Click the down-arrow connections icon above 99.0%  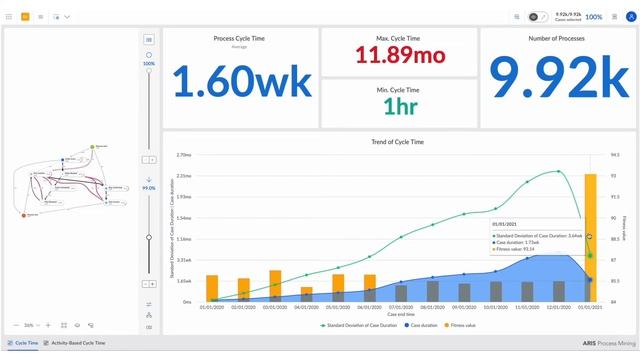click(149, 180)
